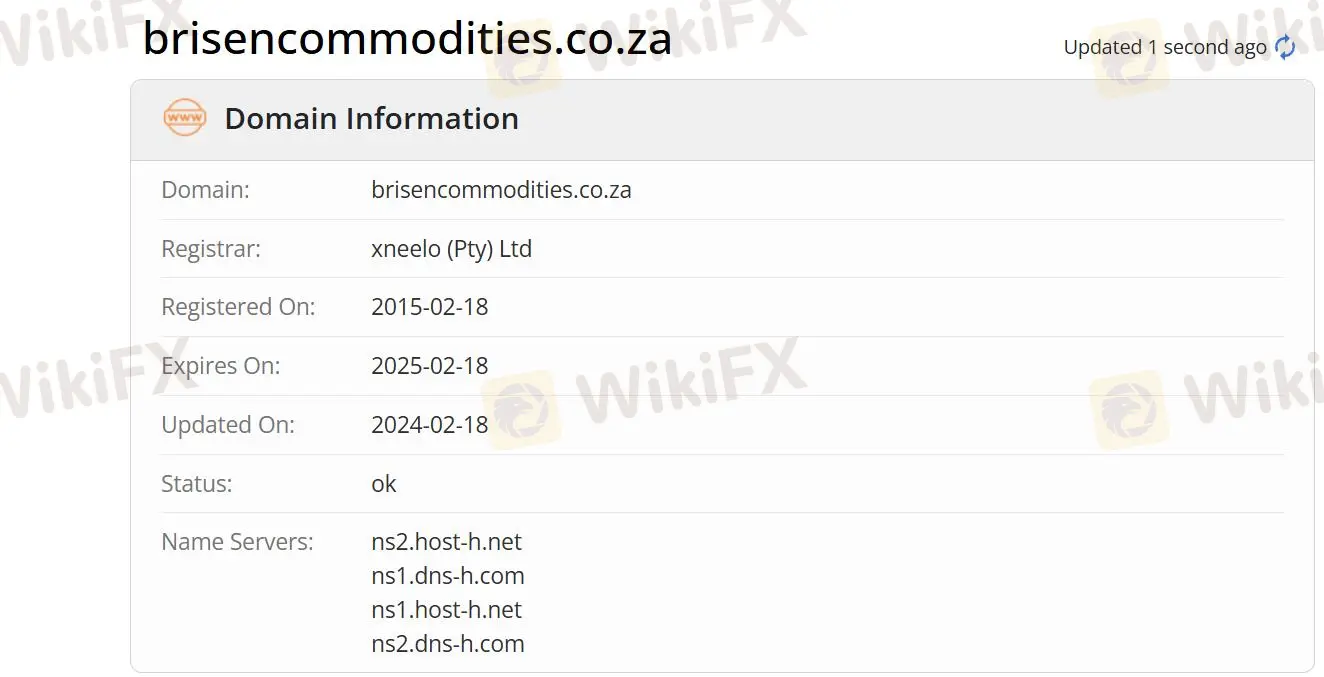Screen dimensions: 1324x677
Task: Select the Domain Information panel icon
Action: tap(185, 117)
